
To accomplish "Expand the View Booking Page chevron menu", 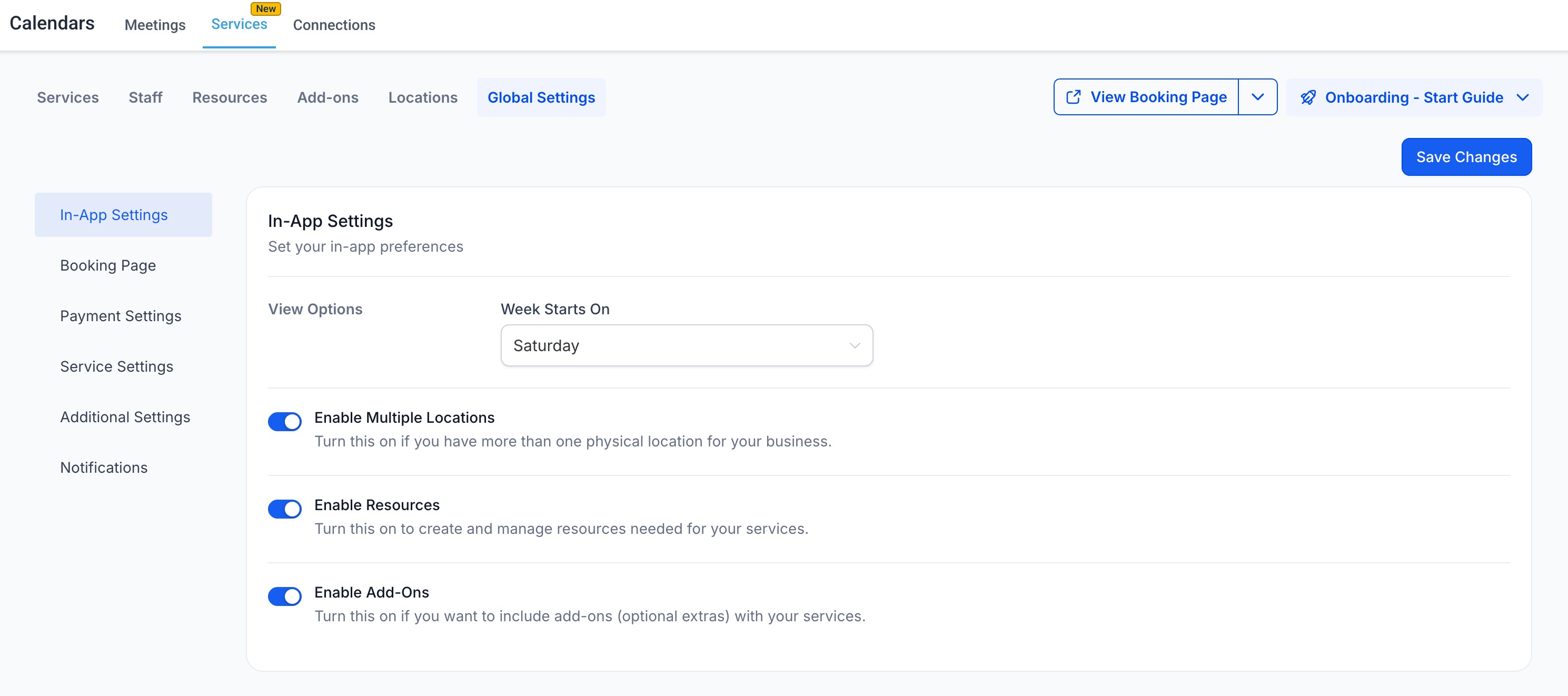I will 1257,97.
